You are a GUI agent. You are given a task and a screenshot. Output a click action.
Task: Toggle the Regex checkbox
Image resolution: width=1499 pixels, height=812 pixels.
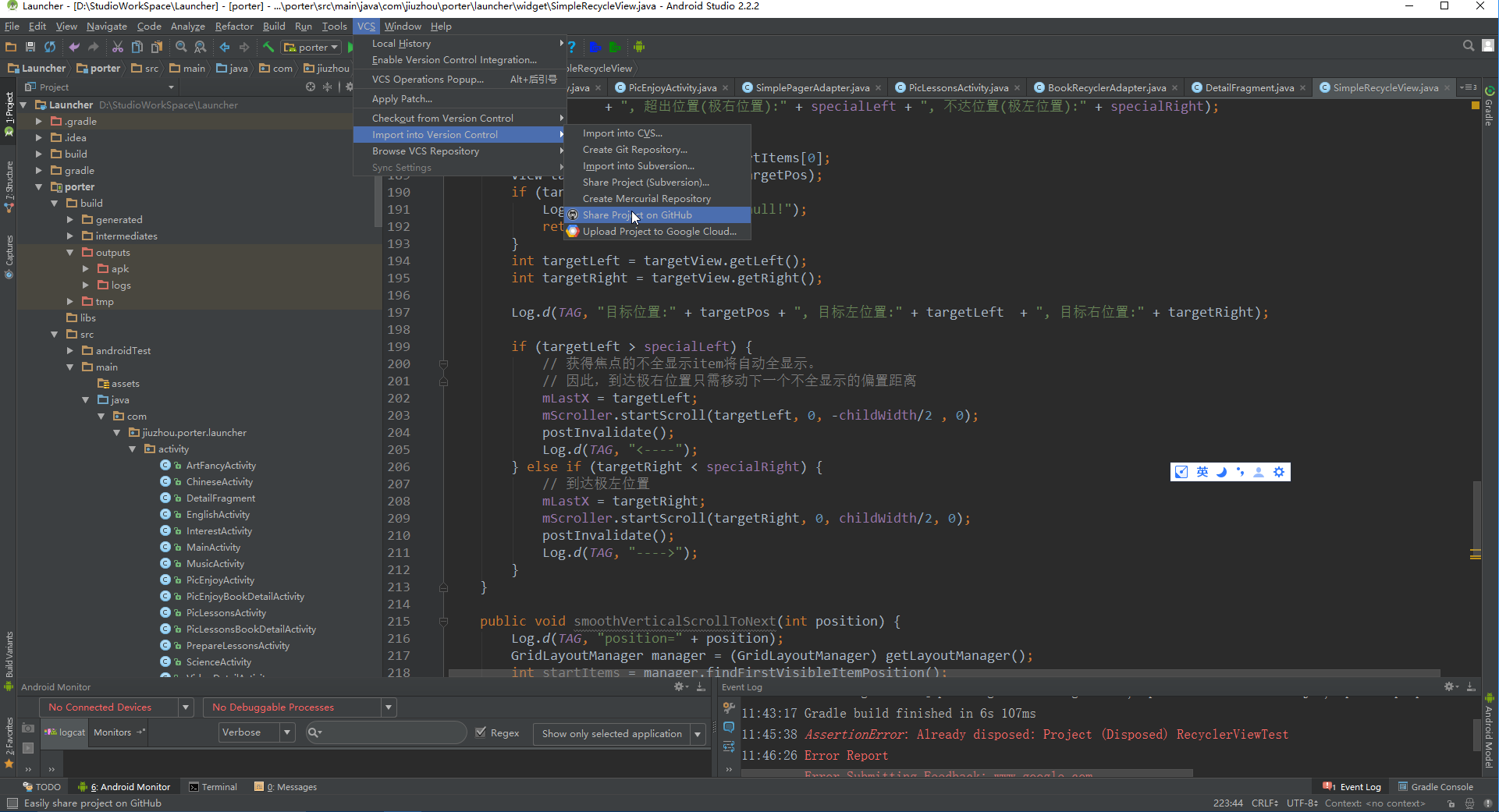(481, 732)
